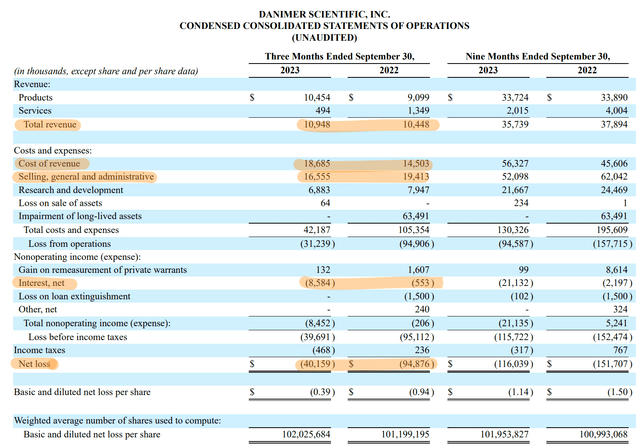Click the products value 10,454
This screenshot has height=448, width=640.
[x=317, y=98]
